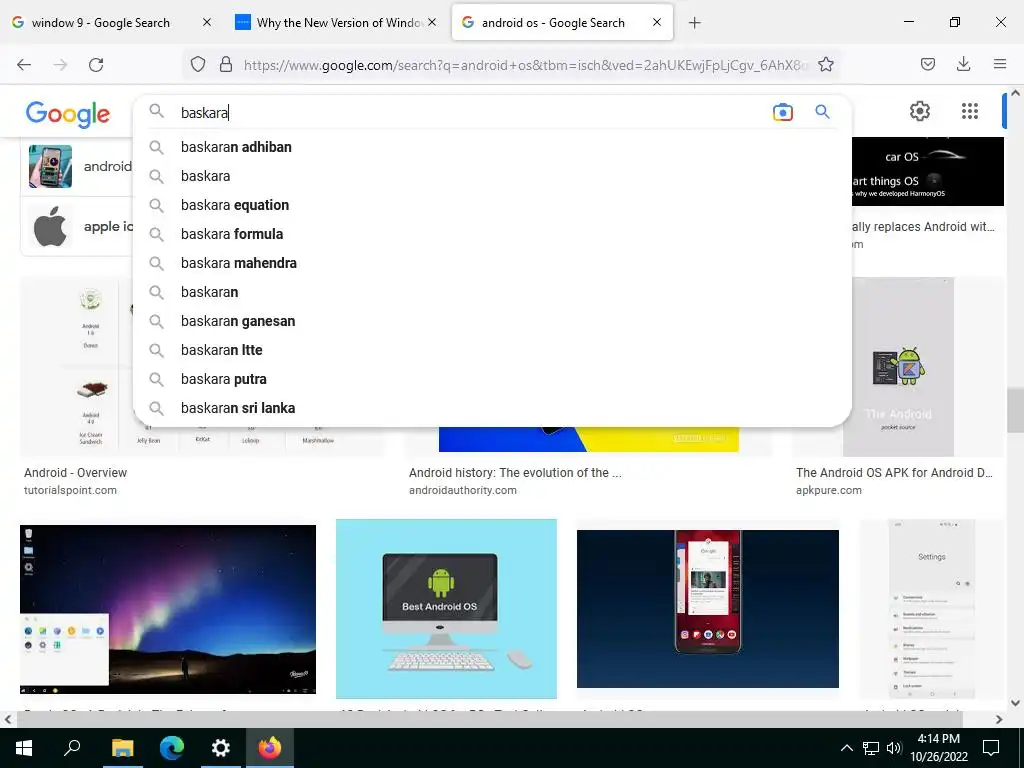1024x768 pixels.
Task: View site security padlock info
Action: [226, 64]
